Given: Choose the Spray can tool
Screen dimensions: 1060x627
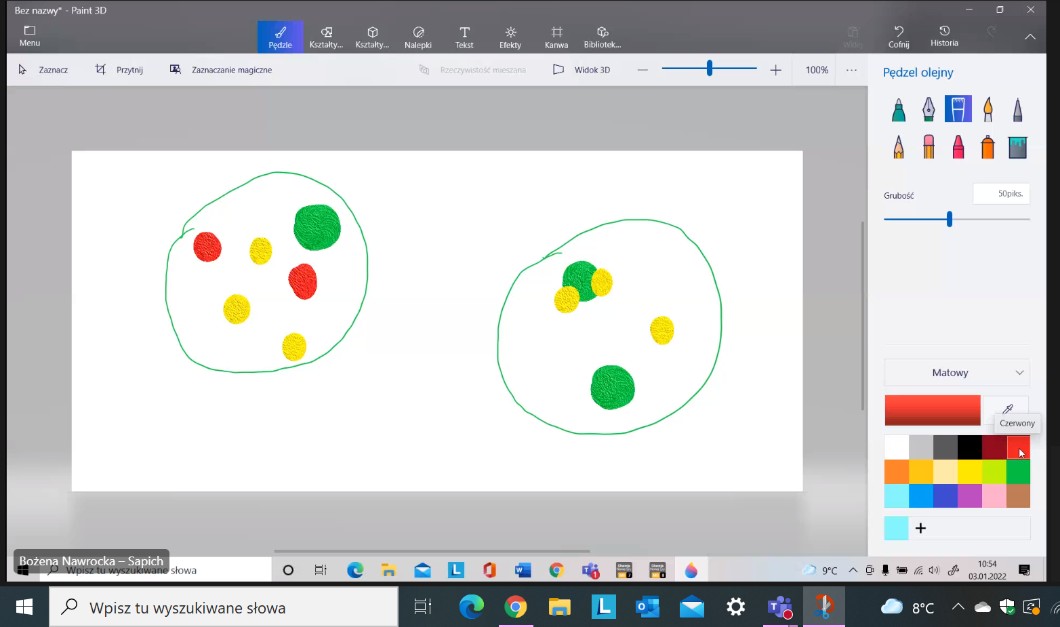Looking at the screenshot, I should 988,147.
